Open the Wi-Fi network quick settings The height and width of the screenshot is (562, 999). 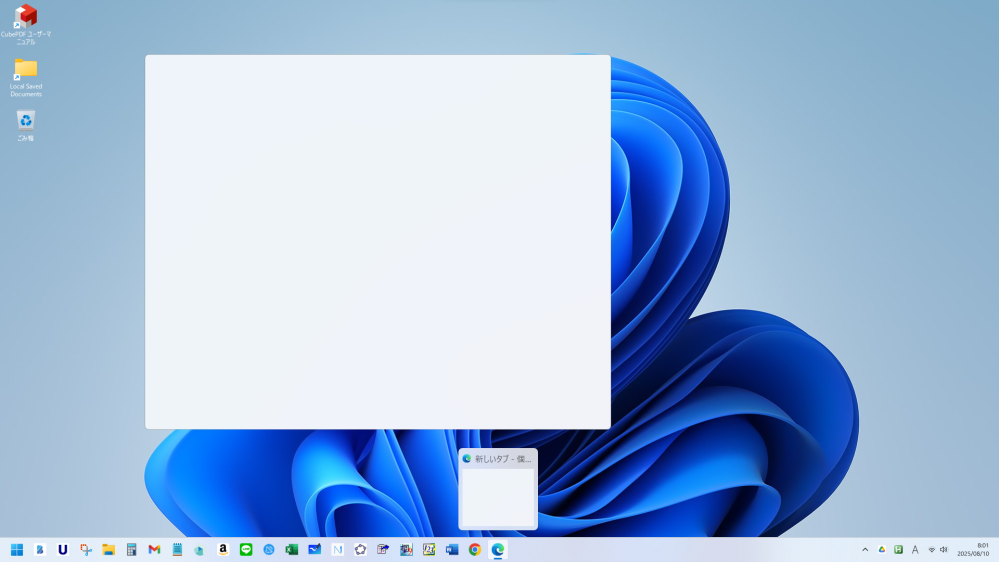931,549
